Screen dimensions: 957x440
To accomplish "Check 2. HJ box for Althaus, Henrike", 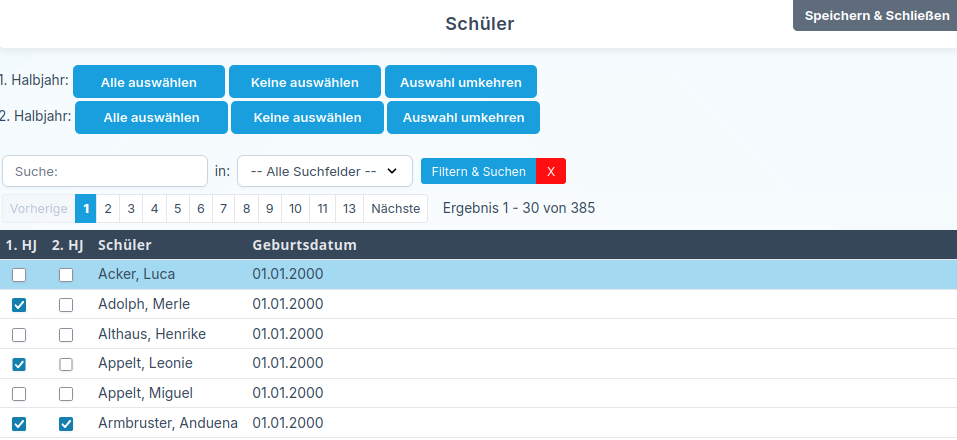I will coord(66,335).
